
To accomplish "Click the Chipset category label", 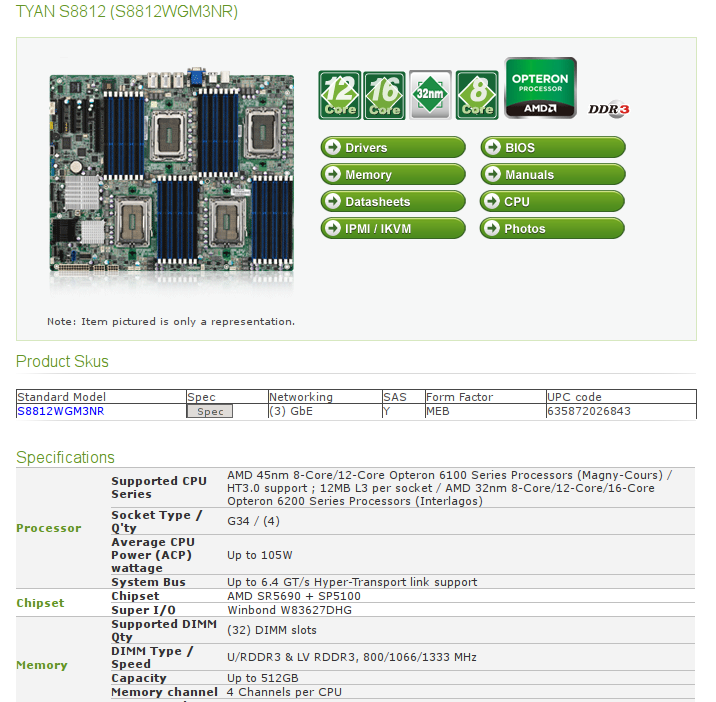I will [40, 603].
